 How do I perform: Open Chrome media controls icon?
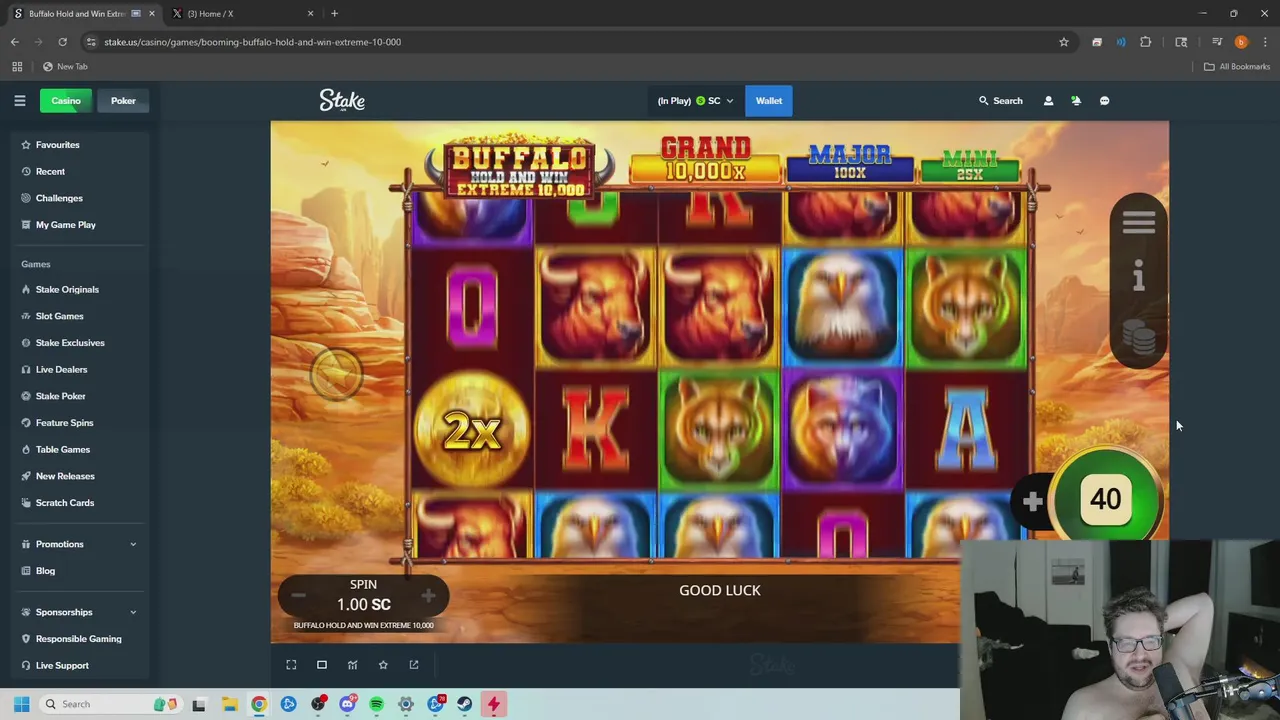(x=1217, y=42)
